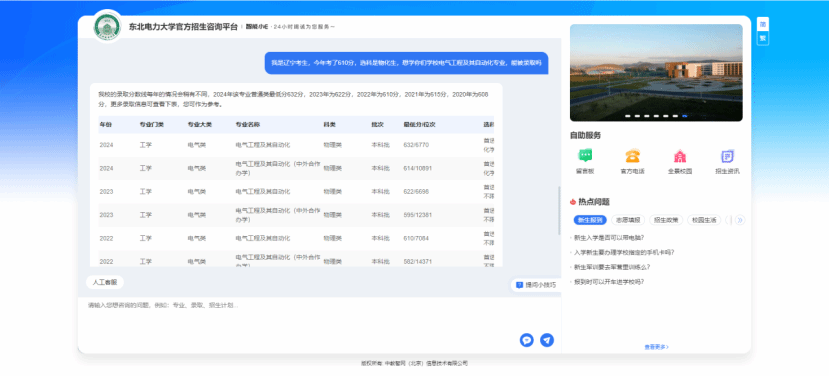Click the 科类 column header

pos(330,124)
